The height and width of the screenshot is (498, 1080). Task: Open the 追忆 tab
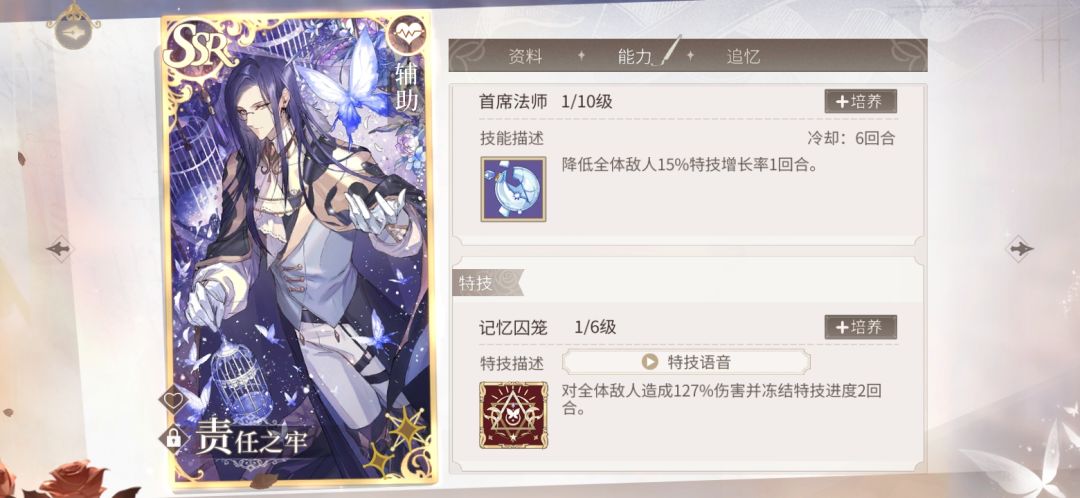coord(743,56)
